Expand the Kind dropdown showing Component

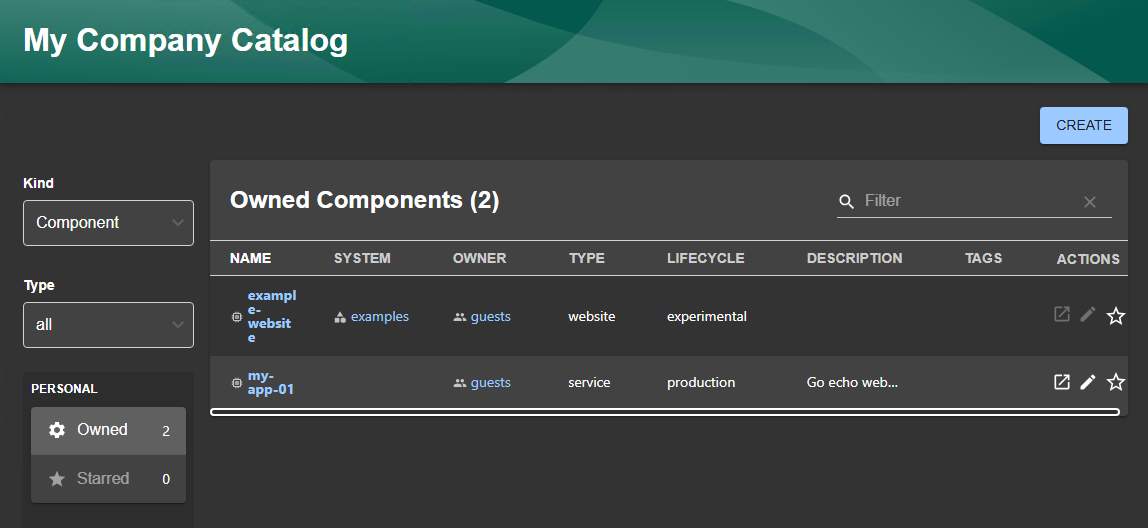click(x=108, y=223)
